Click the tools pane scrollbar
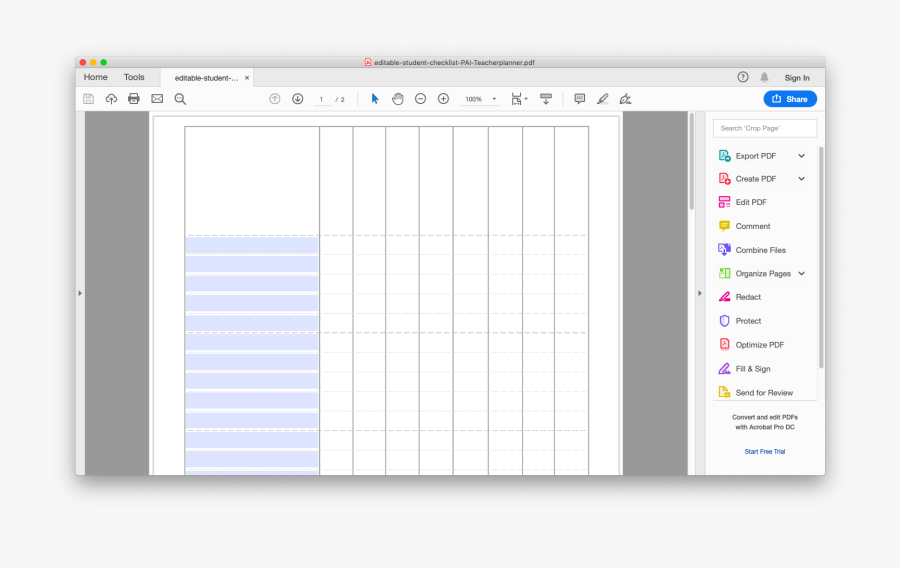 point(821,257)
